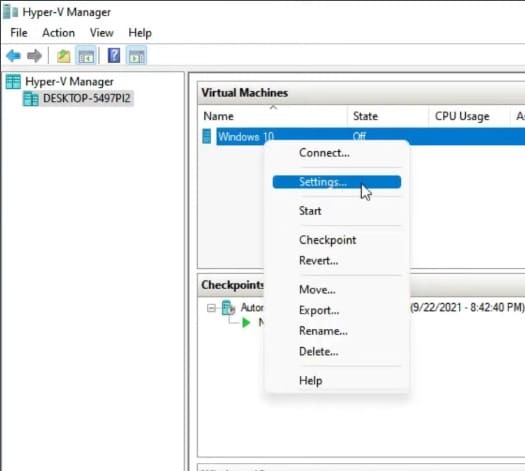Click the blue Help question-mark toolbar icon
525x471 pixels.
[114, 56]
